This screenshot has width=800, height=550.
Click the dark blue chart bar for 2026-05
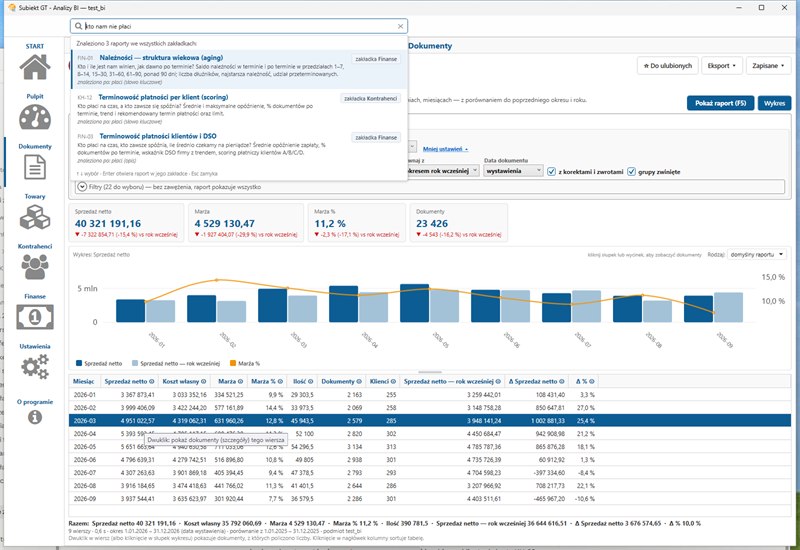[x=415, y=303]
